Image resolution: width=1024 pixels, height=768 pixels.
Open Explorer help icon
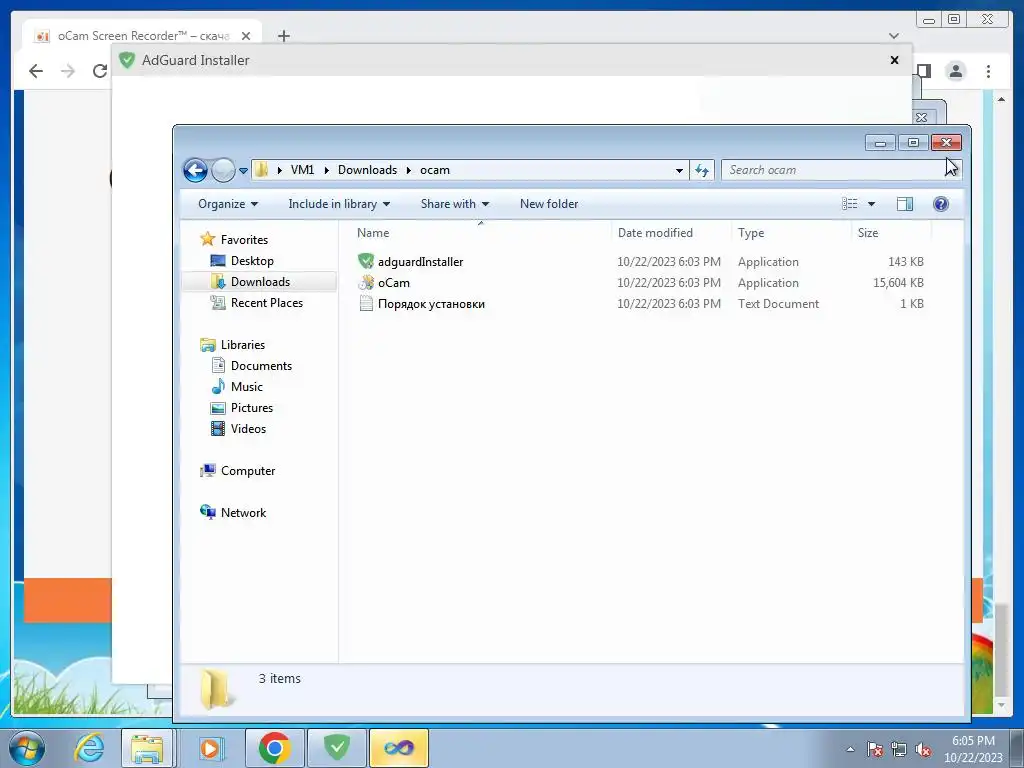tap(940, 204)
